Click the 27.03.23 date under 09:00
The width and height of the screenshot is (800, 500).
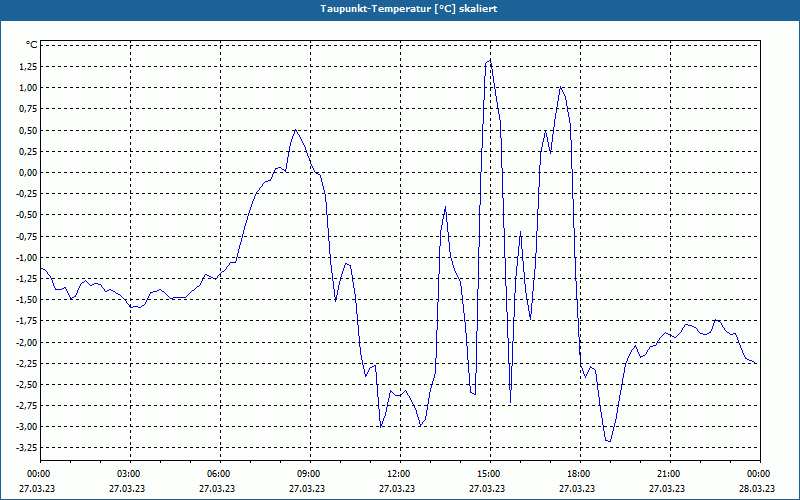pos(307,489)
